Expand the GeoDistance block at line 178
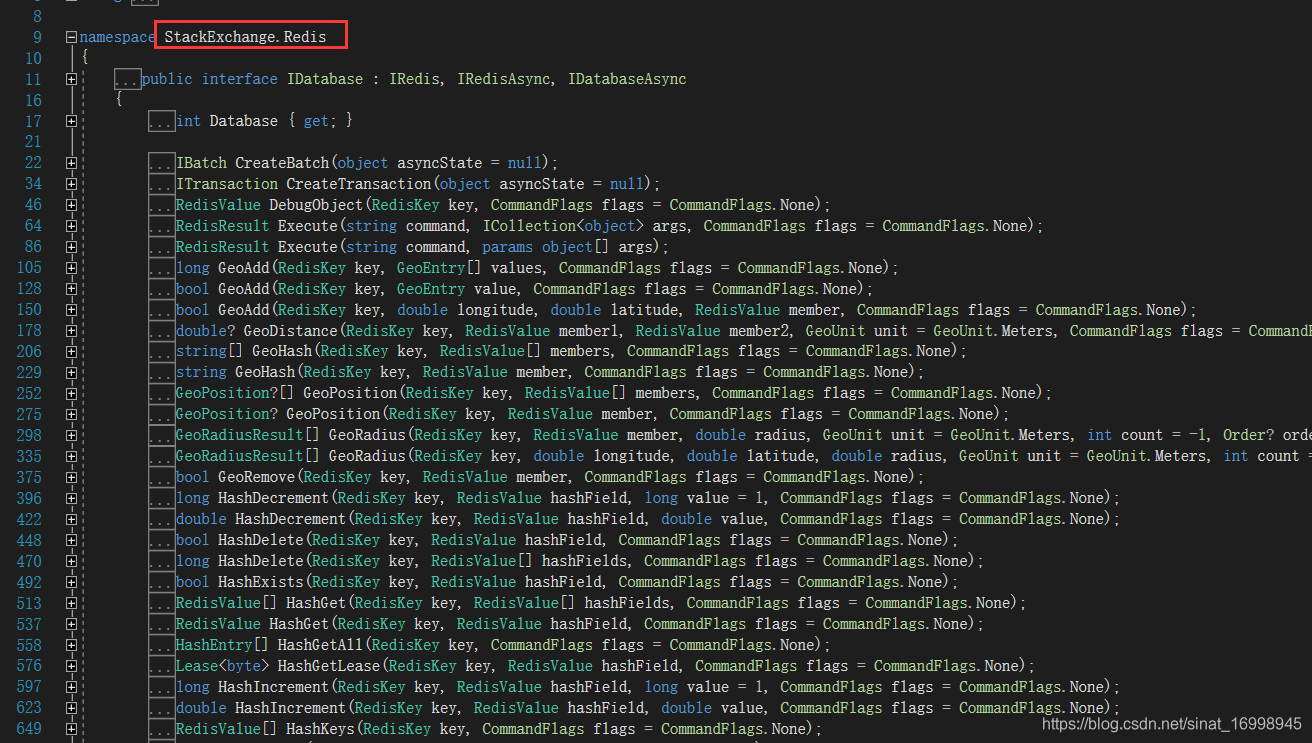This screenshot has width=1312, height=743. point(72,330)
